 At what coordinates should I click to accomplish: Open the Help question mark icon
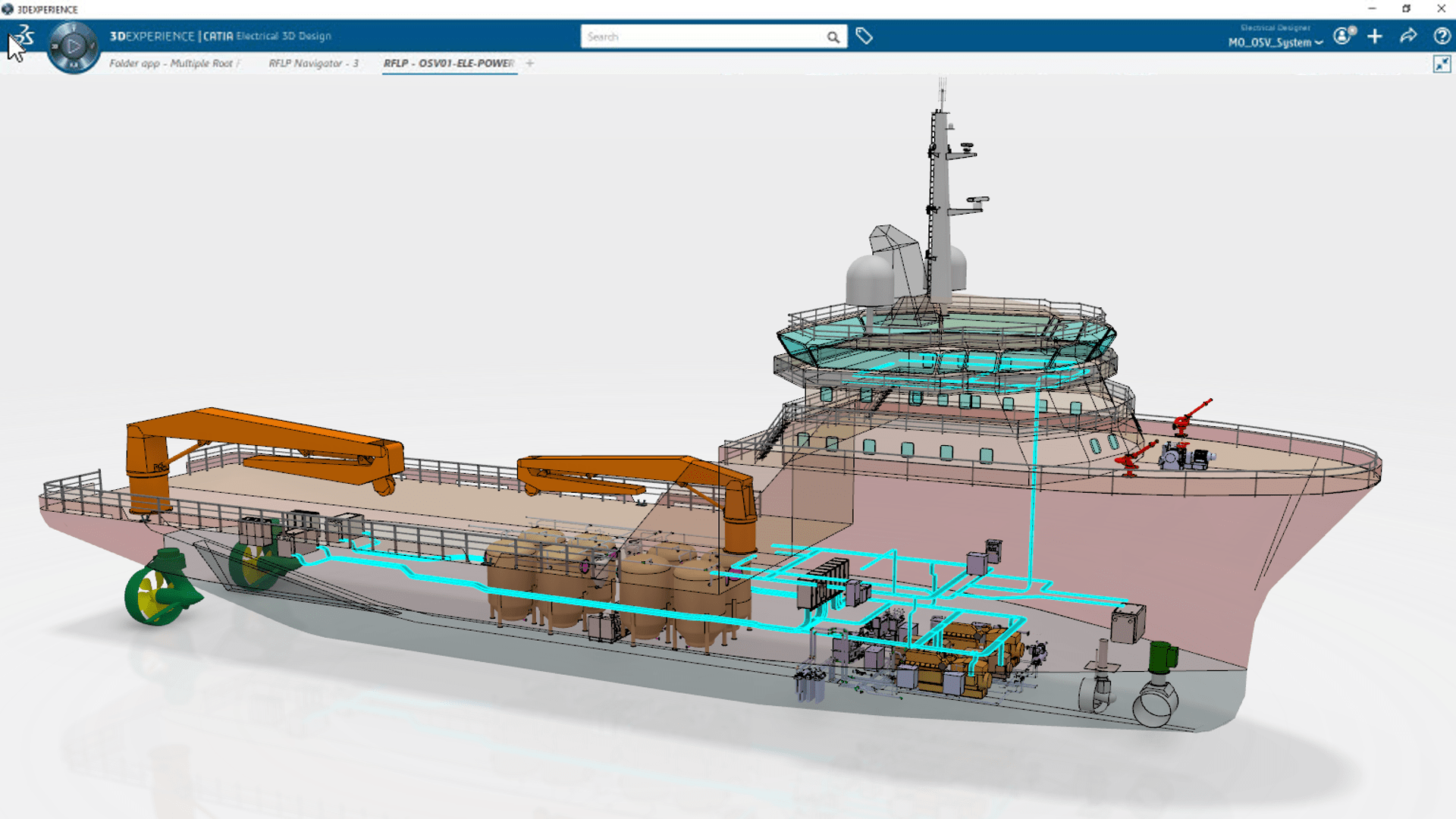click(1442, 36)
